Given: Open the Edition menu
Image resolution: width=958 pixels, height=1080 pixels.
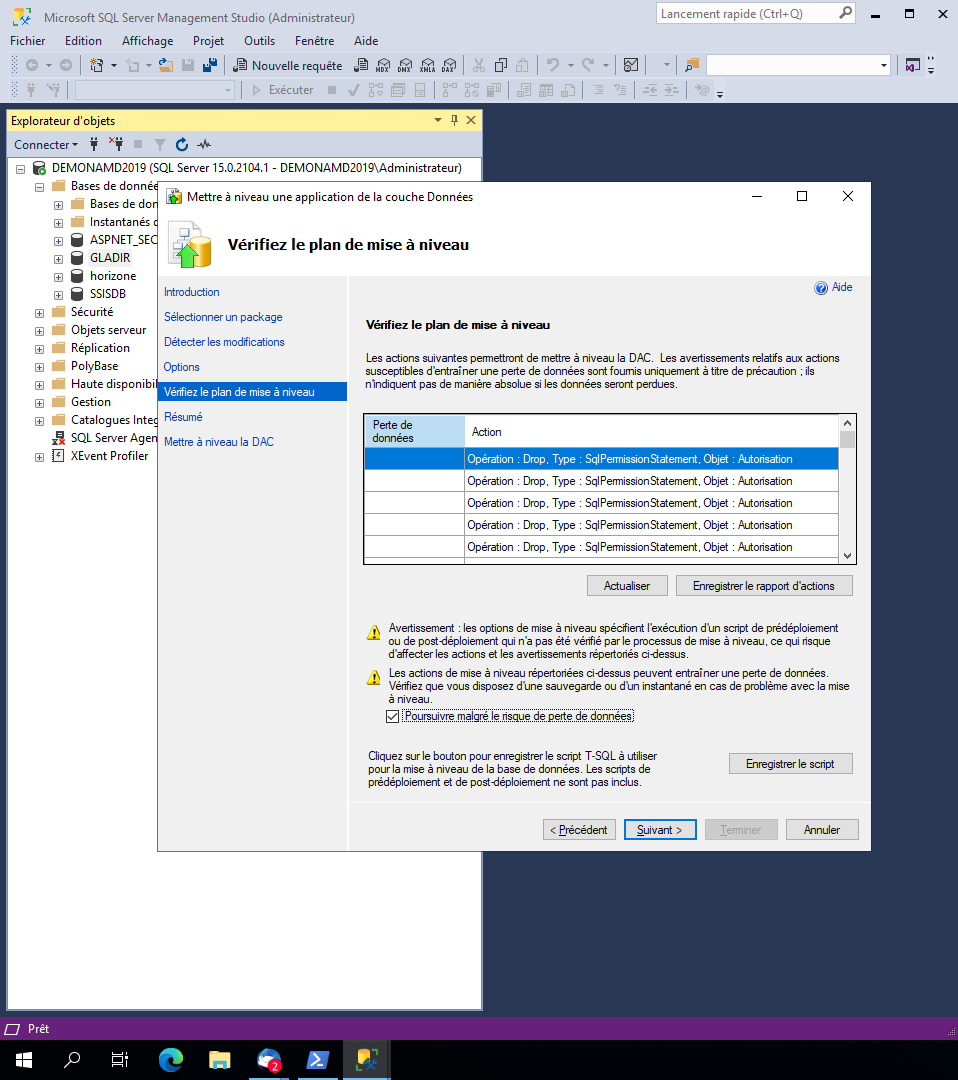Looking at the screenshot, I should (x=83, y=41).
